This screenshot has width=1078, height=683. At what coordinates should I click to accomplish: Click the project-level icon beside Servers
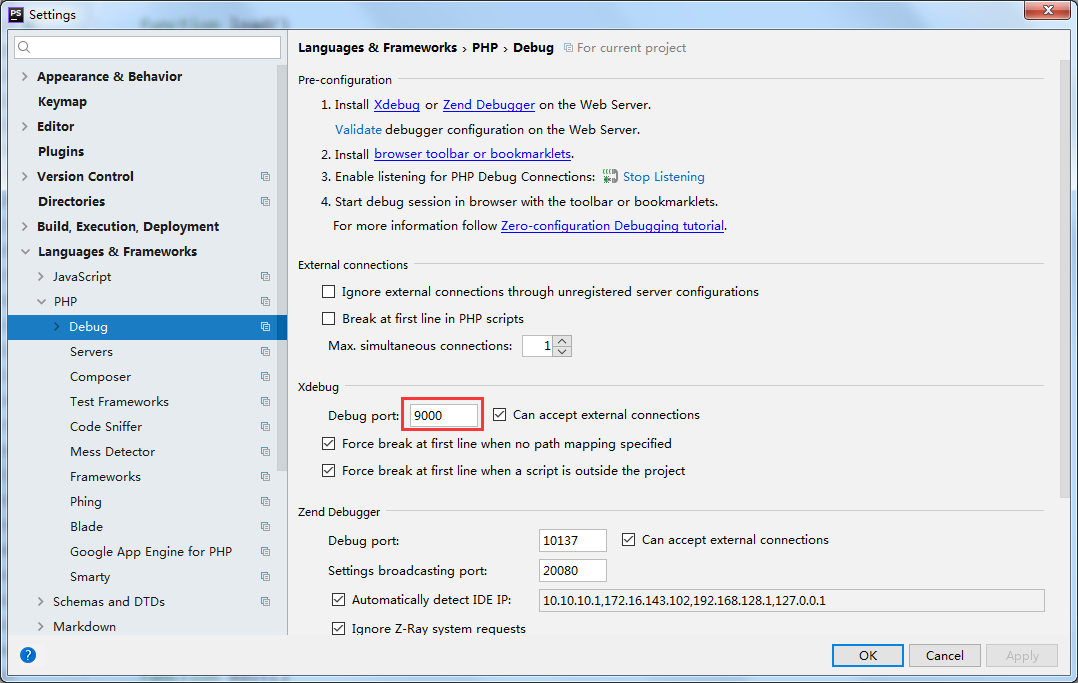pyautogui.click(x=265, y=351)
